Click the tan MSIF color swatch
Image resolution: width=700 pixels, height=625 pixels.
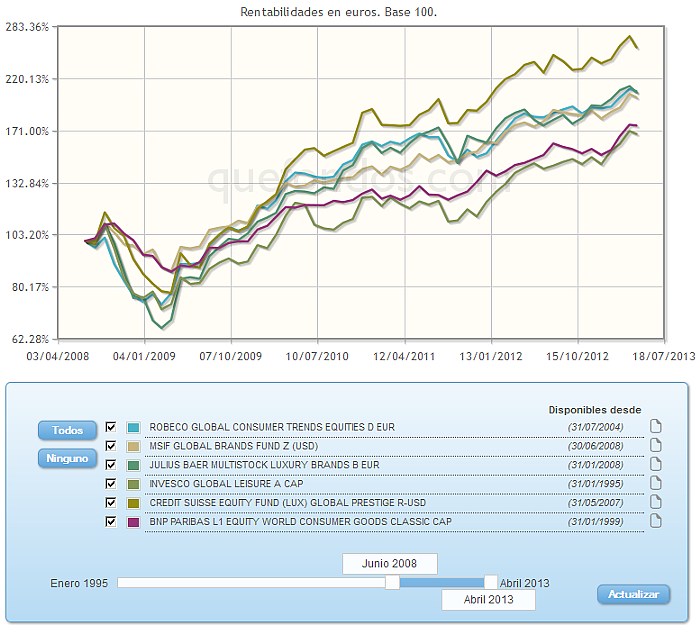point(133,446)
